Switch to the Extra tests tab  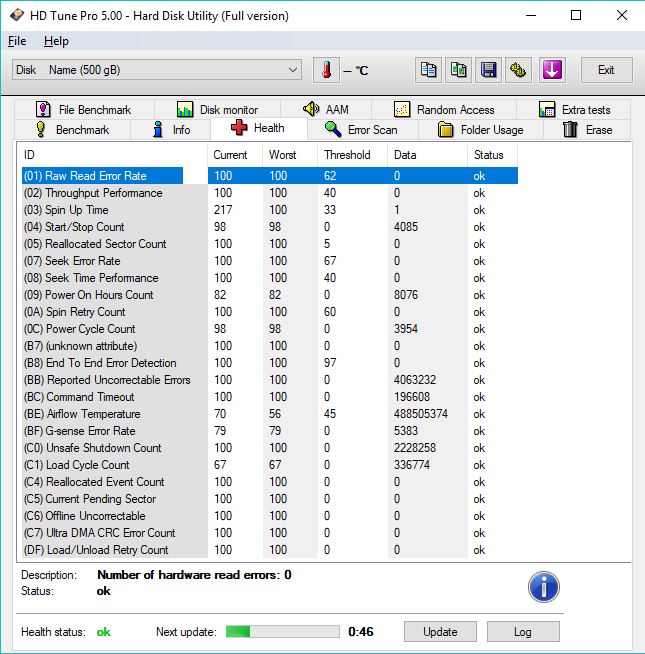tap(574, 110)
